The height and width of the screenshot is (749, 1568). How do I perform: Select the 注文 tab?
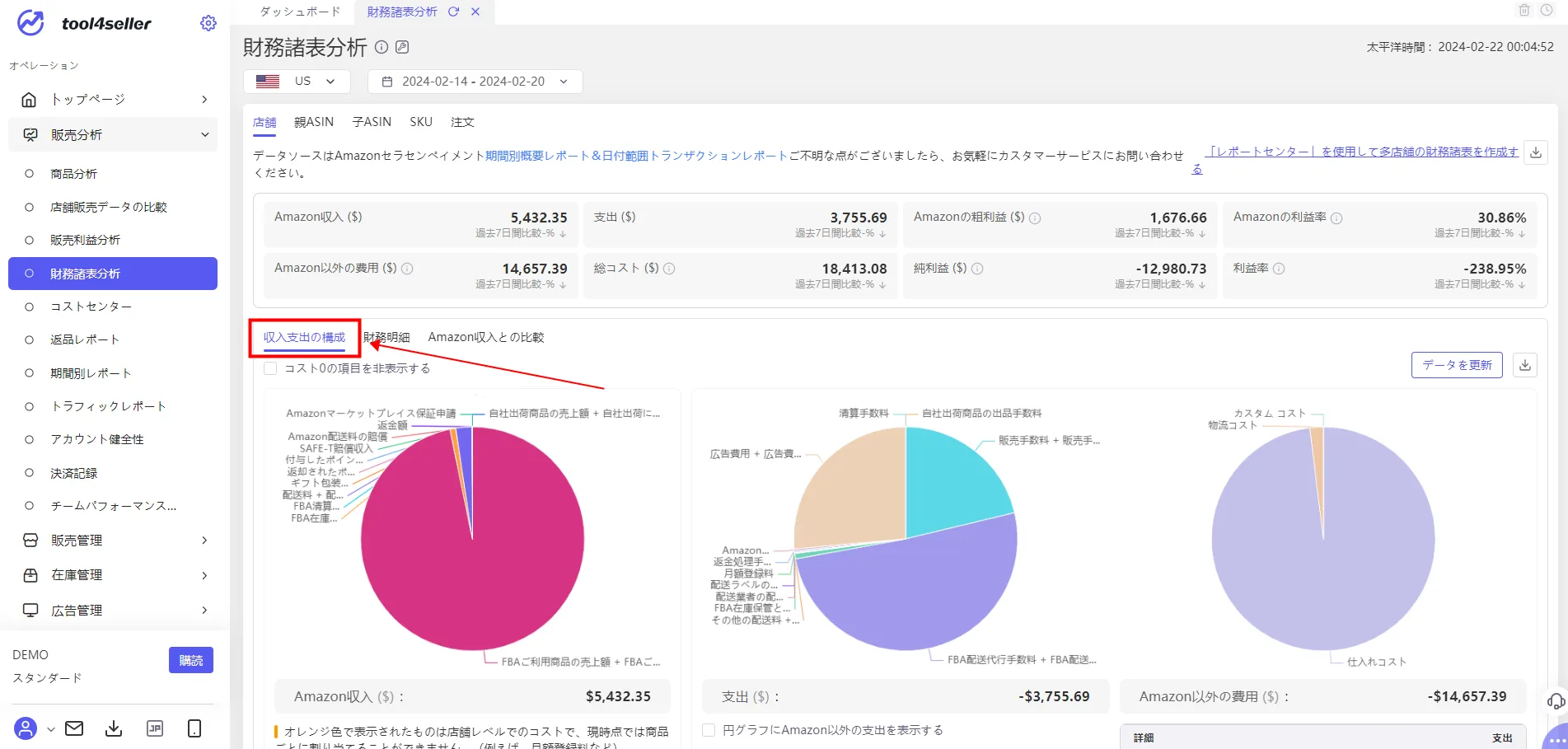(x=462, y=122)
